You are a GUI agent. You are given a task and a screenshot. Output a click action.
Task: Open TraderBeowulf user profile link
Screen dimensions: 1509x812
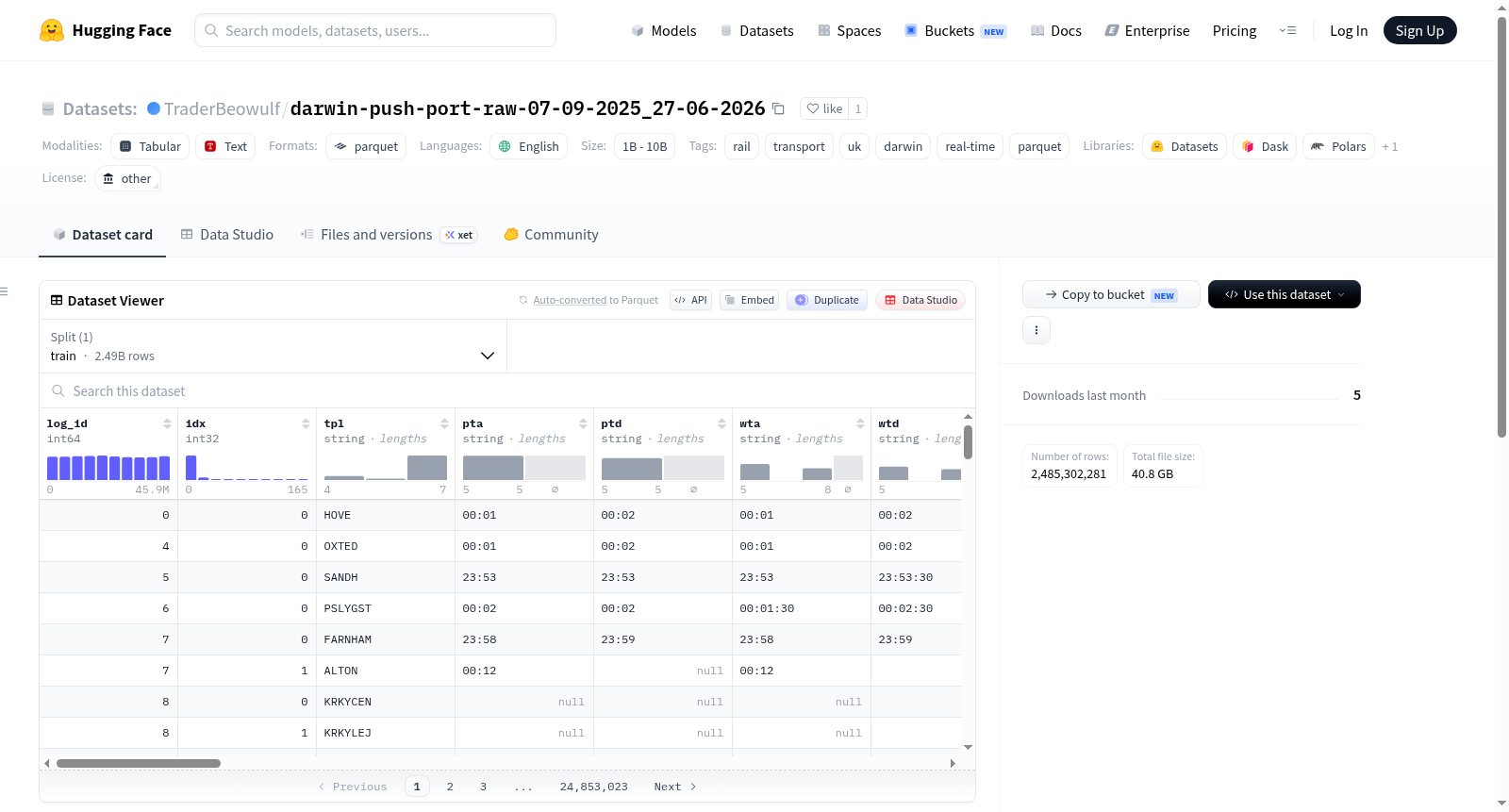[x=222, y=108]
